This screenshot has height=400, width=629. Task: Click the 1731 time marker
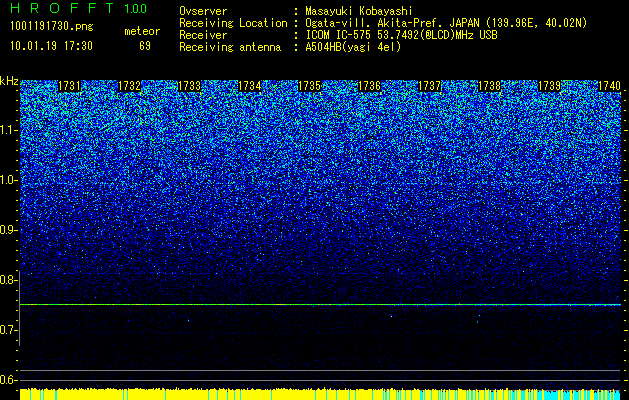(x=69, y=86)
